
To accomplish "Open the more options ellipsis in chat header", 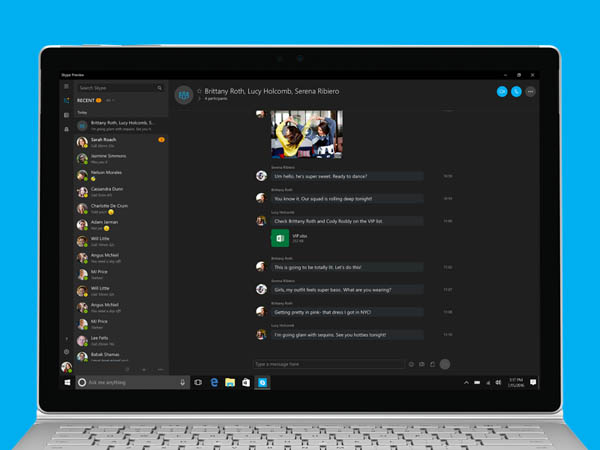I will click(530, 91).
